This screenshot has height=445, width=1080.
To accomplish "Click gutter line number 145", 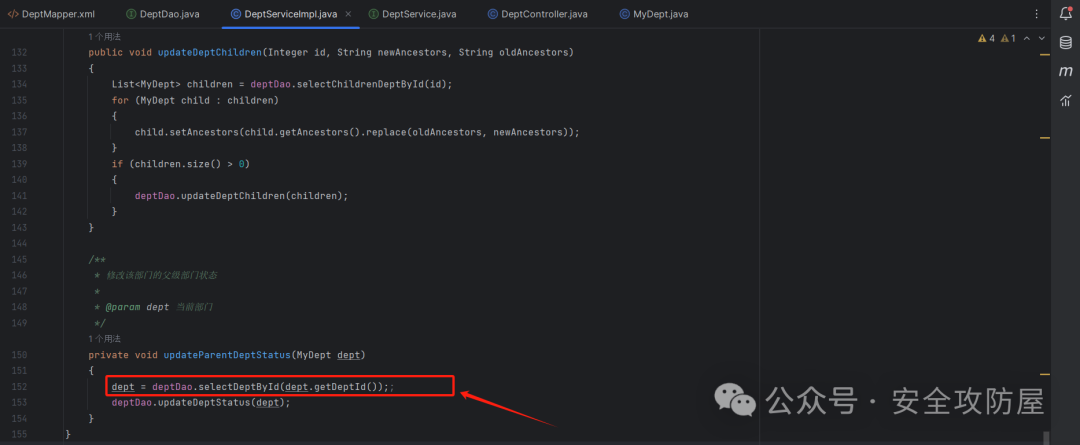I will (x=19, y=259).
